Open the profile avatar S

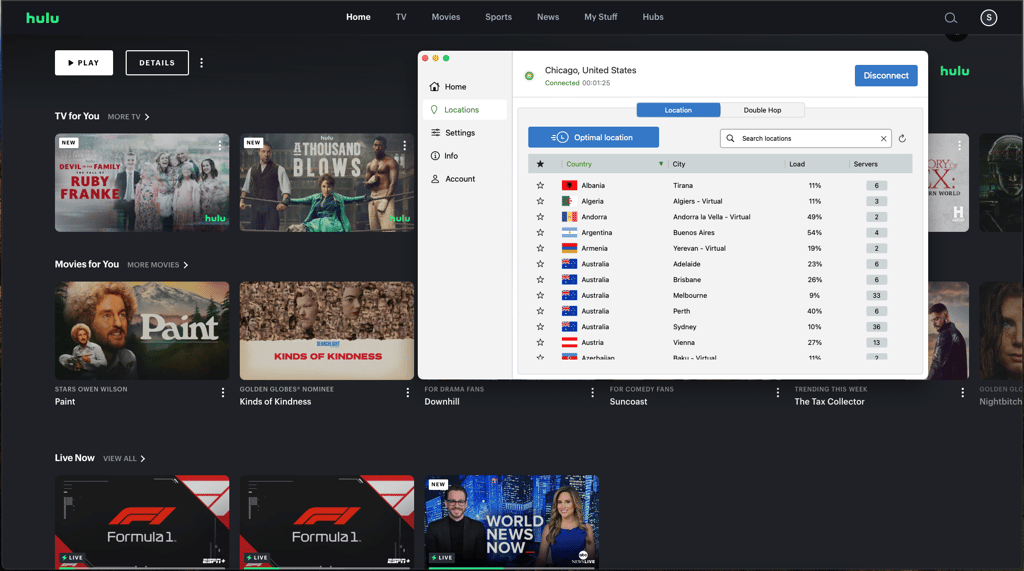pos(988,18)
